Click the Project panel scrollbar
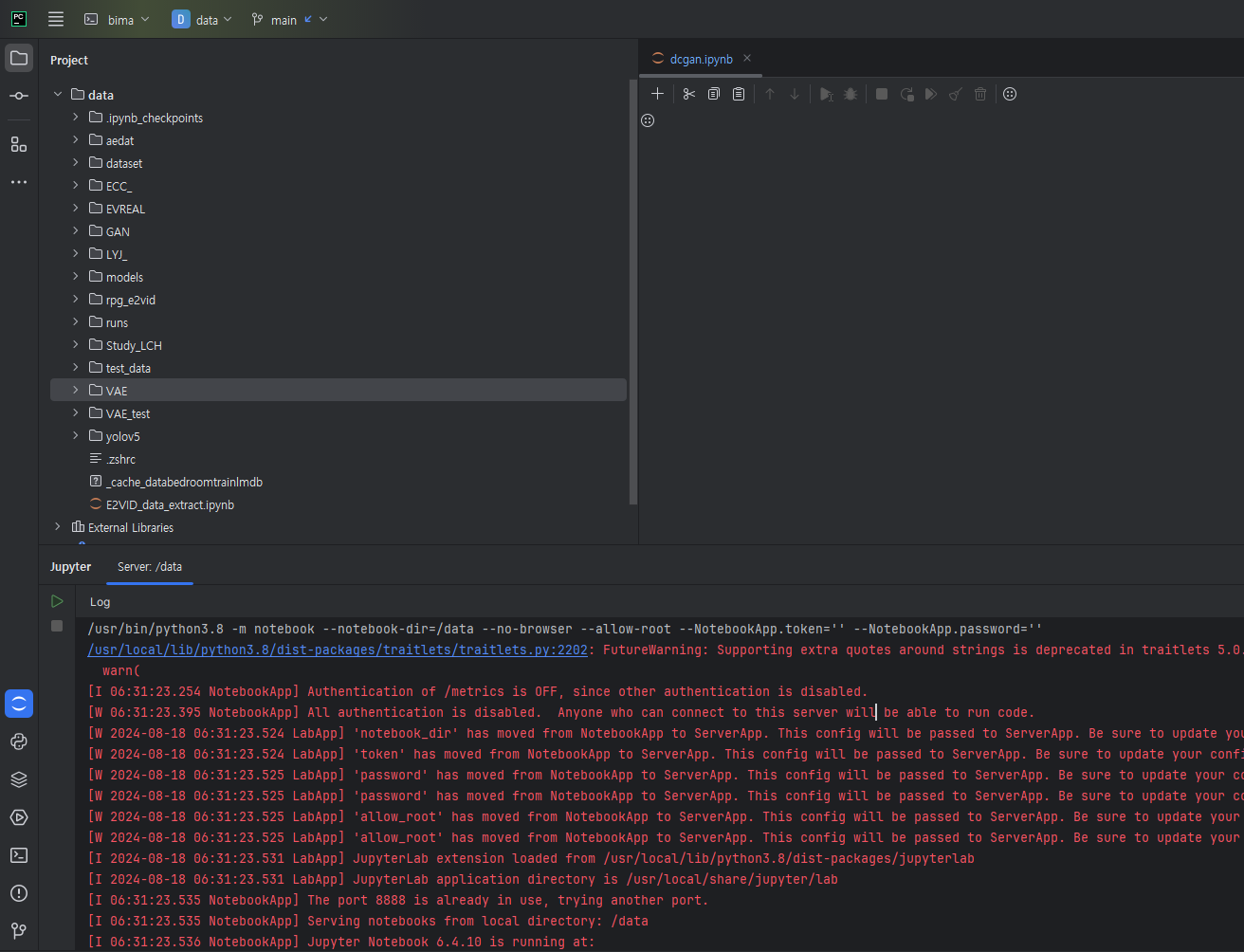 point(633,292)
